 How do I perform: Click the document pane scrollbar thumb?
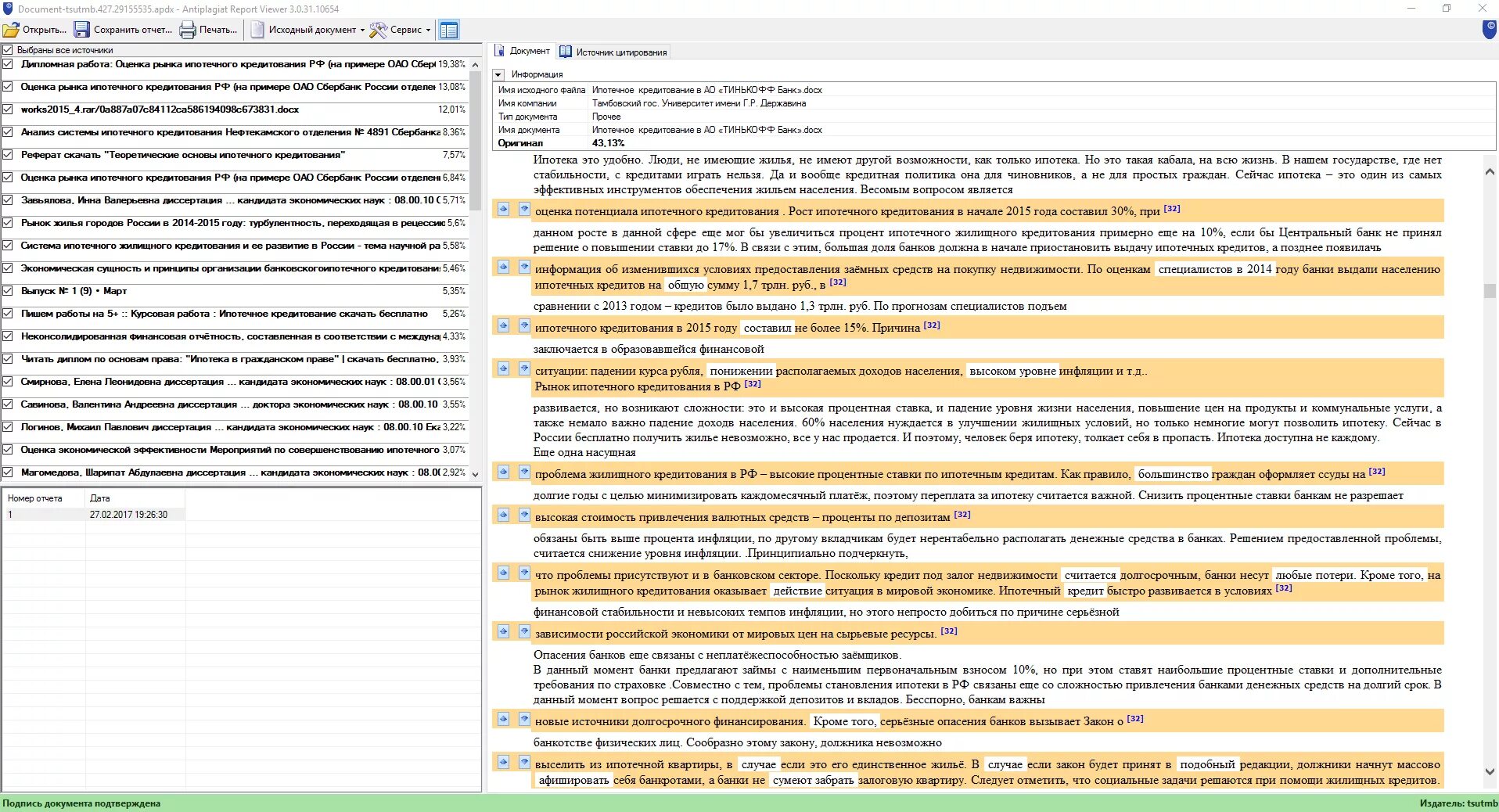(x=1490, y=291)
